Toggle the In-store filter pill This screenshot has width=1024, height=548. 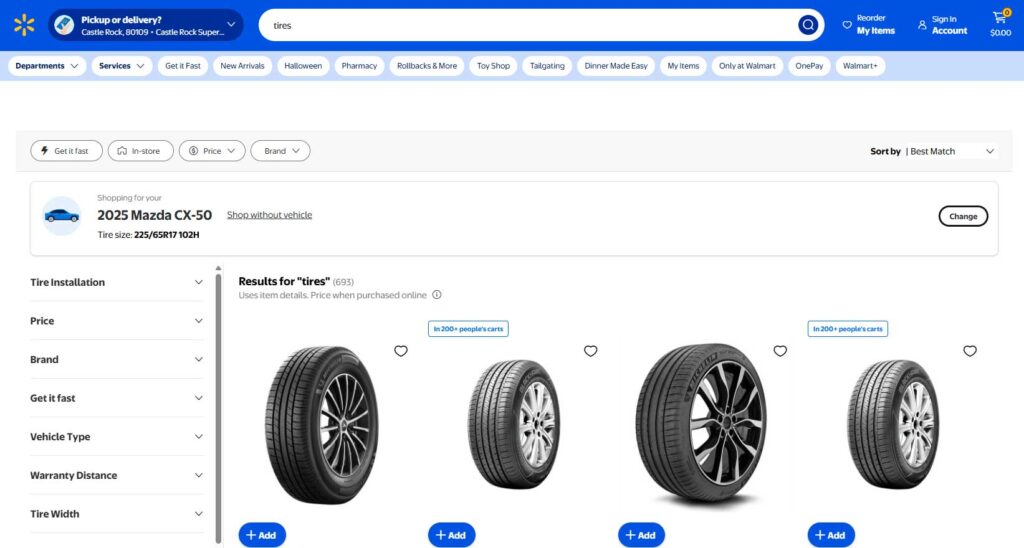click(x=140, y=151)
